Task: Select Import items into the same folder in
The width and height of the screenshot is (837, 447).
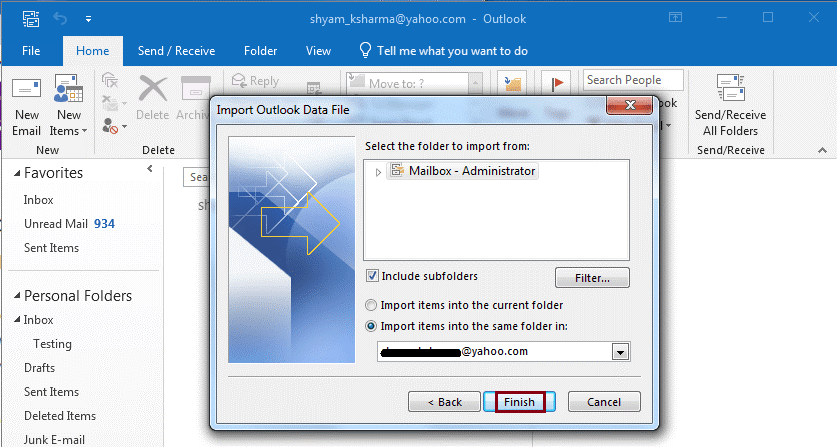Action: point(370,326)
